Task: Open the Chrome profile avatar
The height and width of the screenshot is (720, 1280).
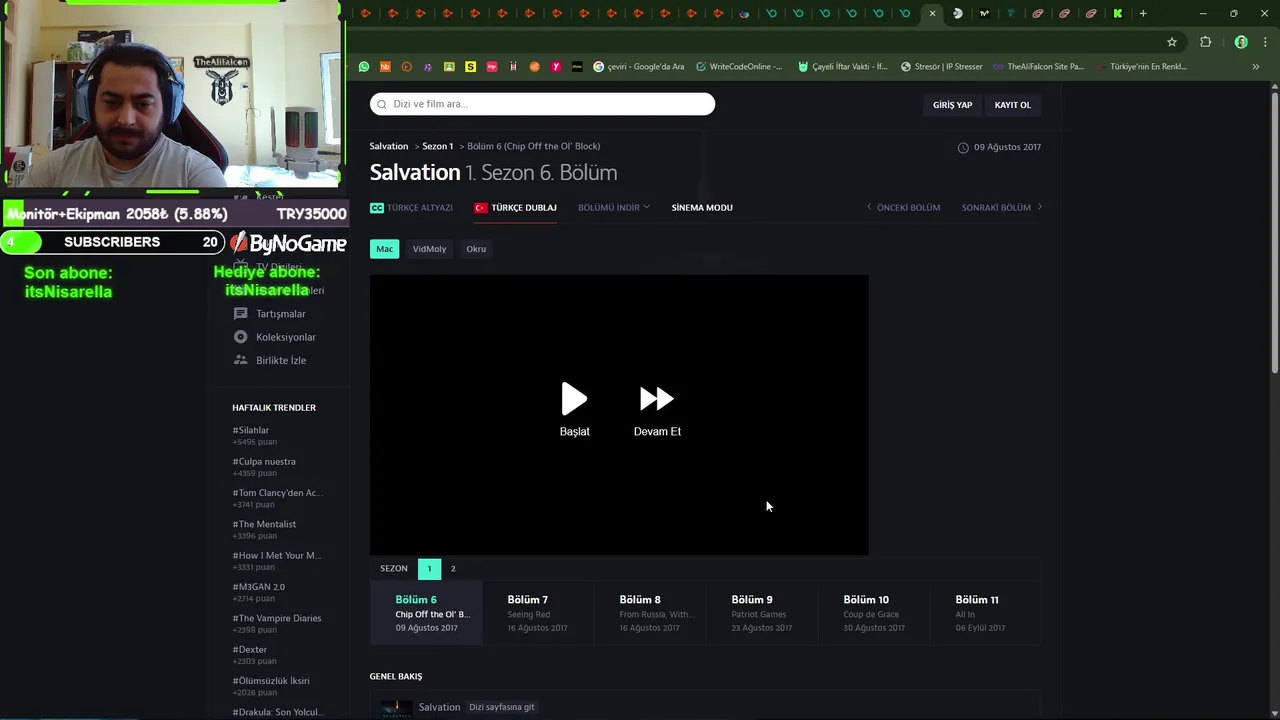Action: (1241, 42)
